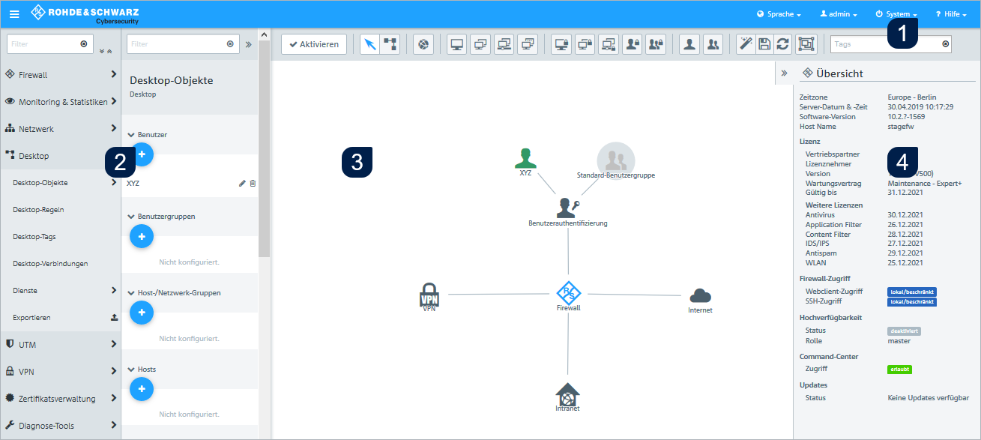Open the admin user dropdown
This screenshot has width=981, height=440.
coord(838,14)
